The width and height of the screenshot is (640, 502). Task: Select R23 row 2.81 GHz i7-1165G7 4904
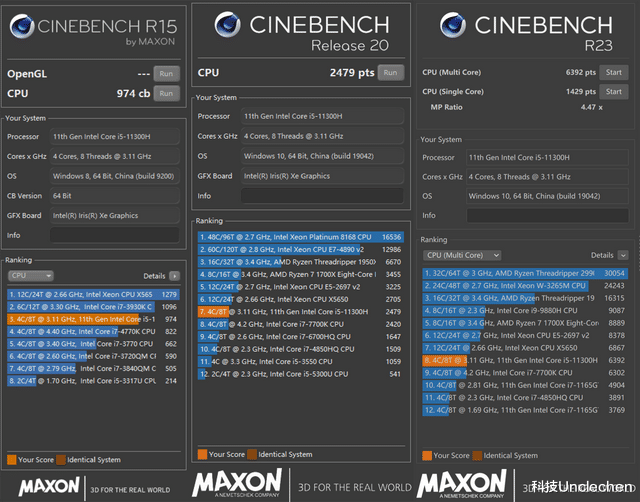coord(525,385)
